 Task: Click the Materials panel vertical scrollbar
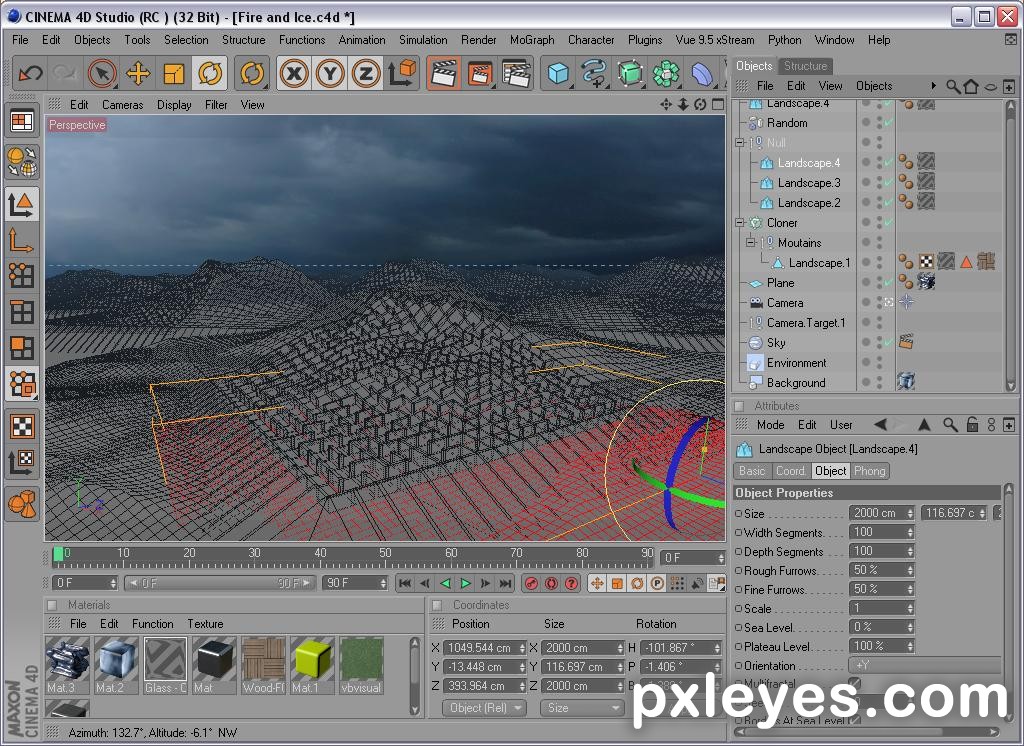coord(415,676)
